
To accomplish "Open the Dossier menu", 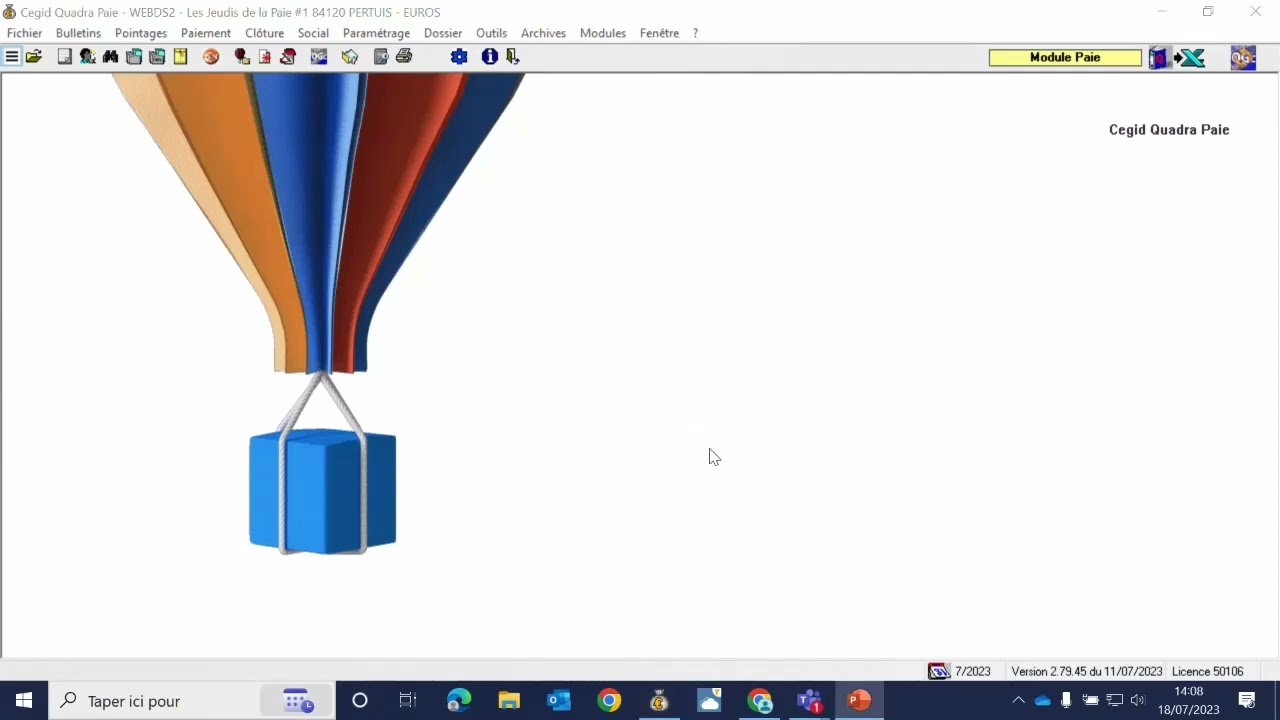I will (x=443, y=33).
